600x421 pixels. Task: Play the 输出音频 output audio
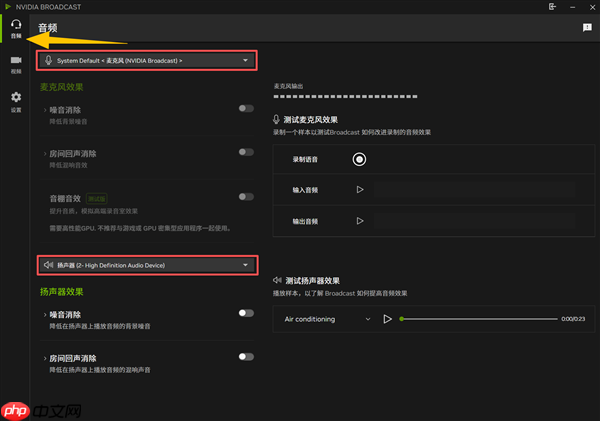point(359,221)
